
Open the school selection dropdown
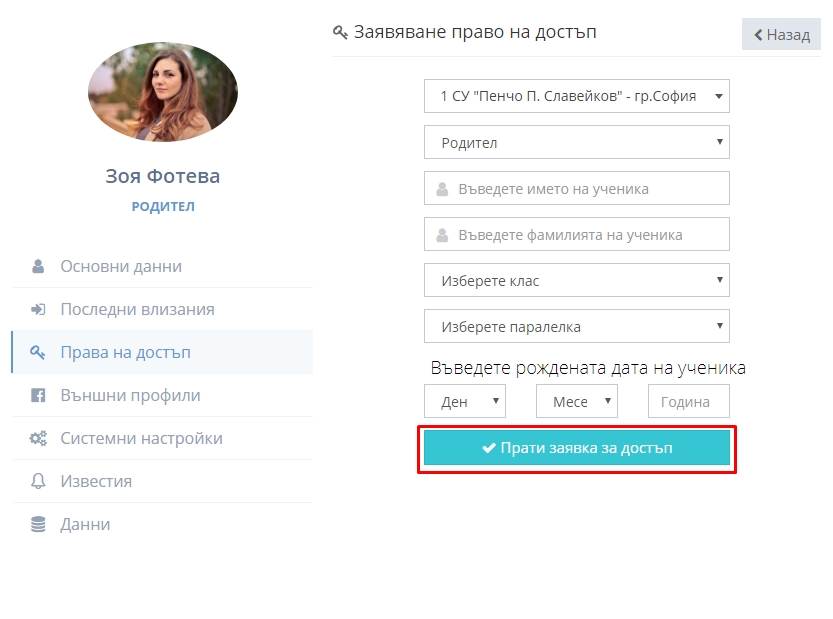coord(576,96)
